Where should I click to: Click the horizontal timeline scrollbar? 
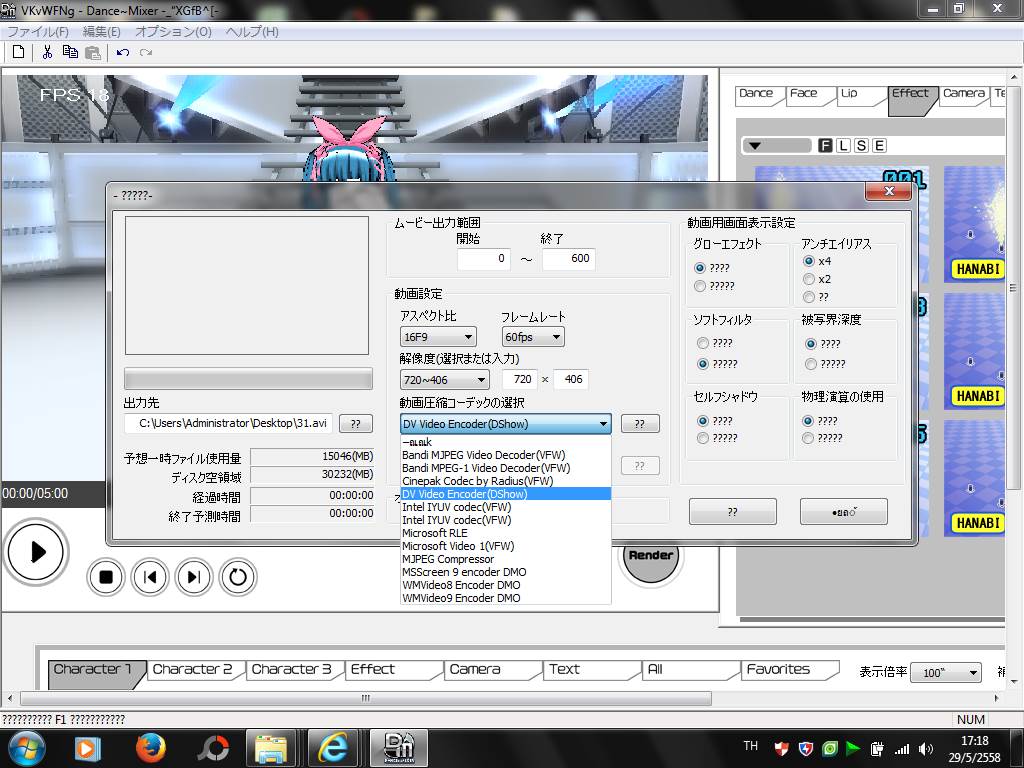[366, 698]
